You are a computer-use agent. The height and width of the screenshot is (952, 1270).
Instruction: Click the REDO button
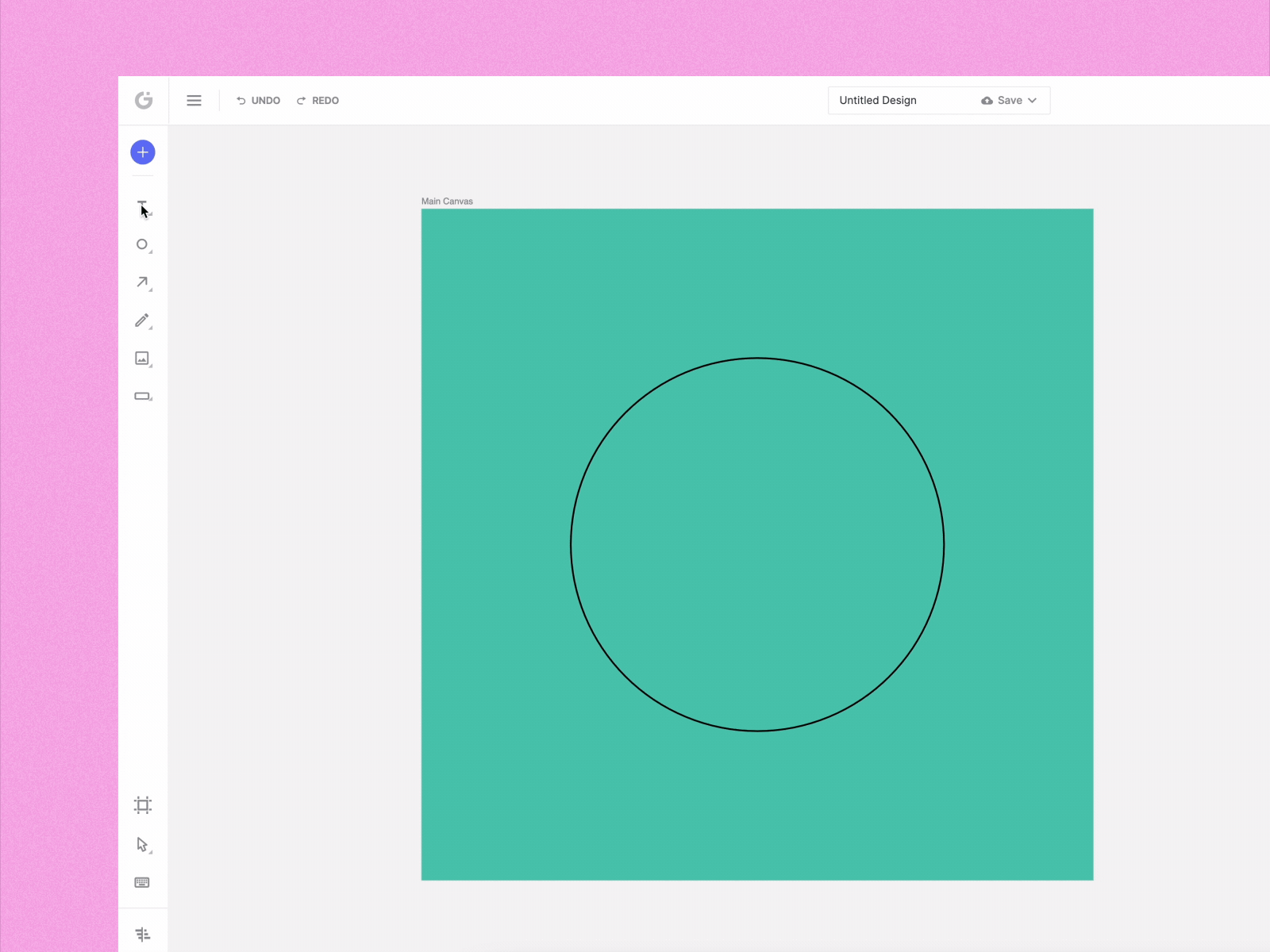pyautogui.click(x=318, y=101)
